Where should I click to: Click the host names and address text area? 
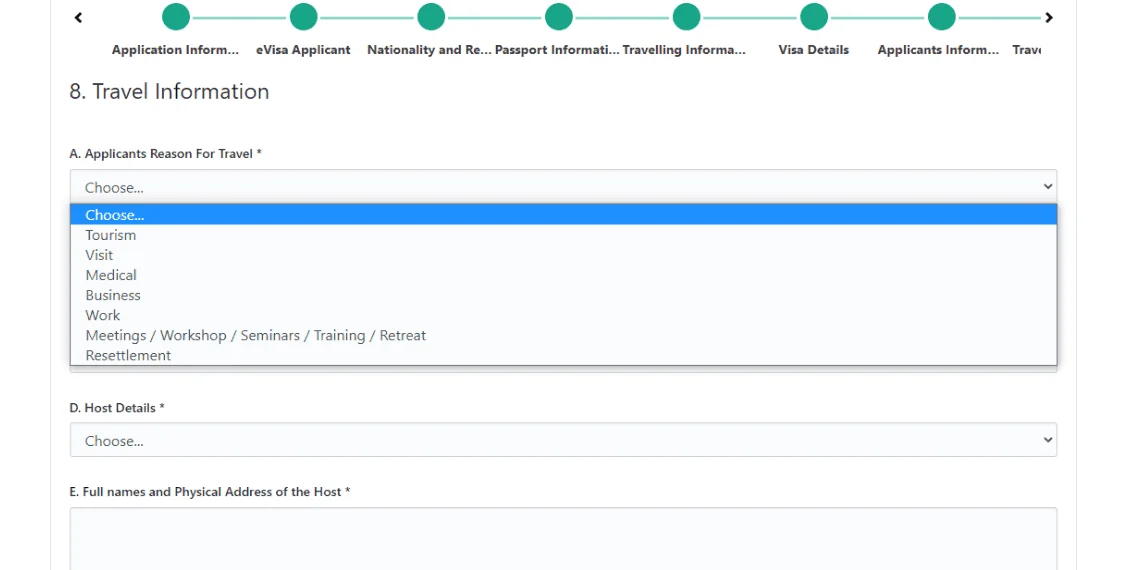563,538
